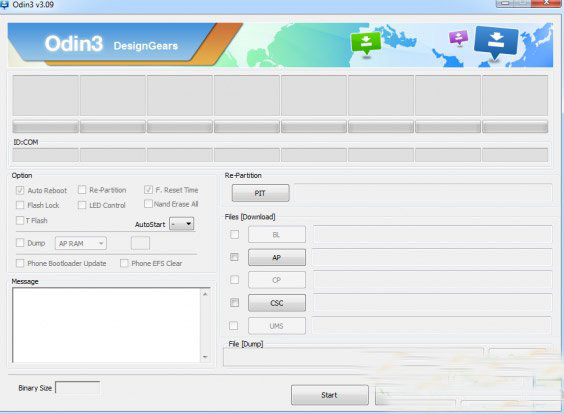Click the PIT button
The image size is (564, 414).
coord(260,193)
